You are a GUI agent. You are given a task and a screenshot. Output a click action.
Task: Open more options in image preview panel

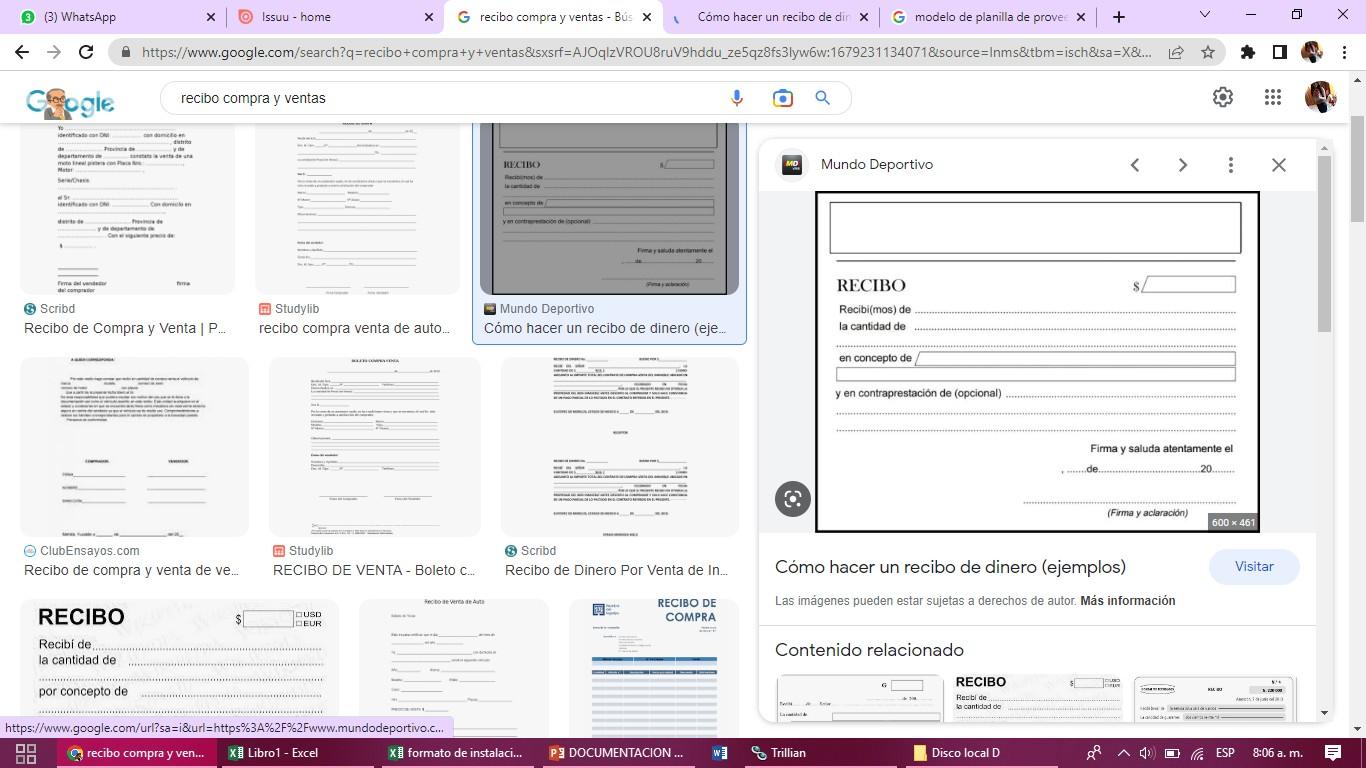click(x=1231, y=165)
